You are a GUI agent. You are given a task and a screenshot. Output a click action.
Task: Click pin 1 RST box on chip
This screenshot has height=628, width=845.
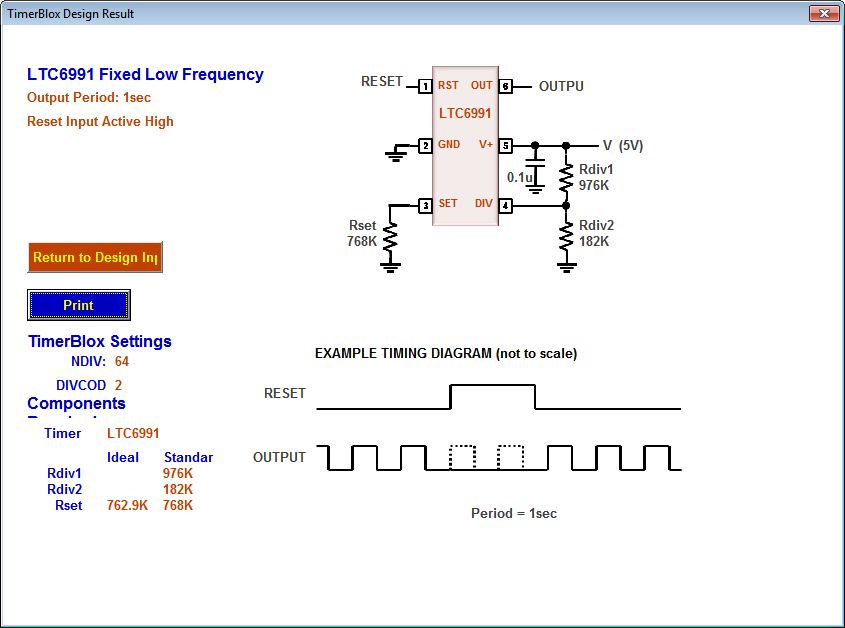[425, 86]
